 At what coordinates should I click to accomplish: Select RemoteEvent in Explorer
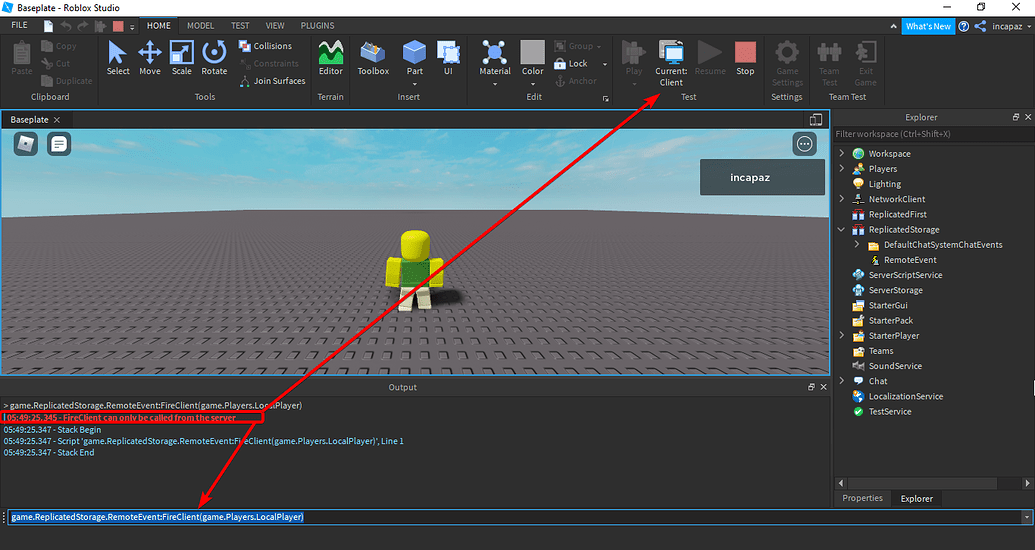[910, 260]
